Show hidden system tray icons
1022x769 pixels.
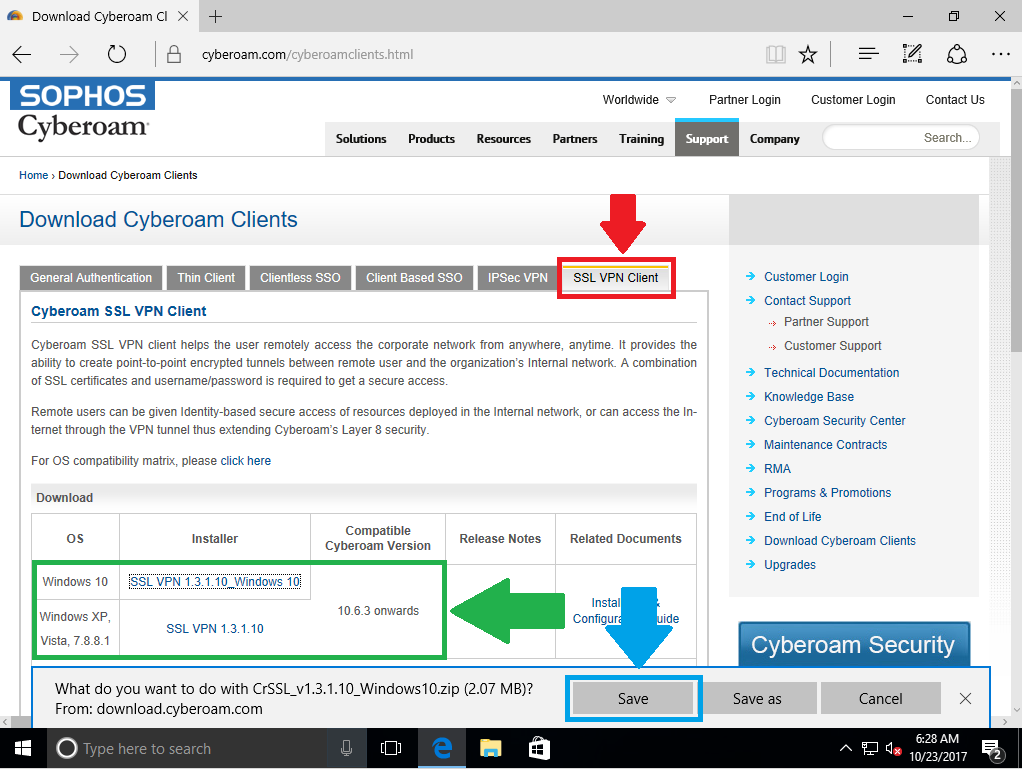[845, 749]
